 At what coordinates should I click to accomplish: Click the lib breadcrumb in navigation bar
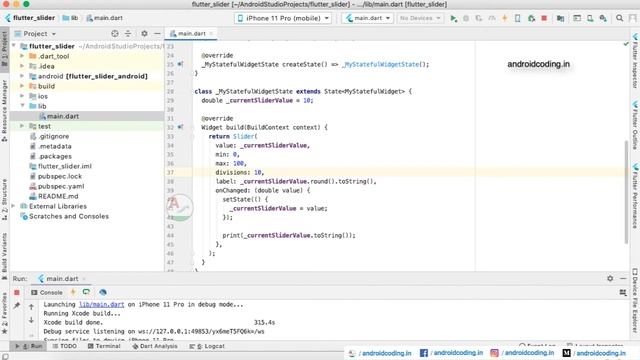click(x=71, y=18)
